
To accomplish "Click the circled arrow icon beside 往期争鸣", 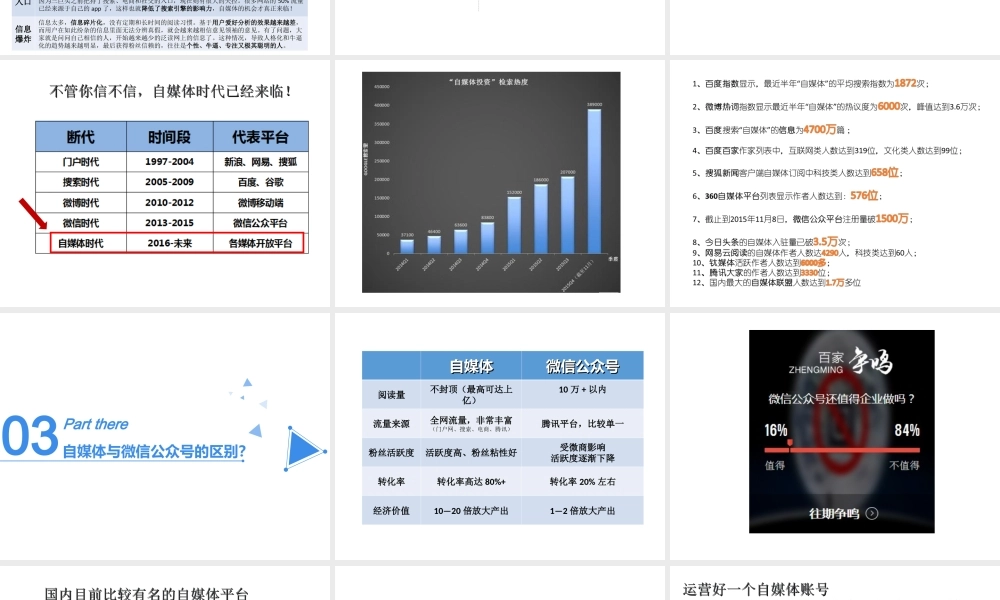I will (872, 513).
